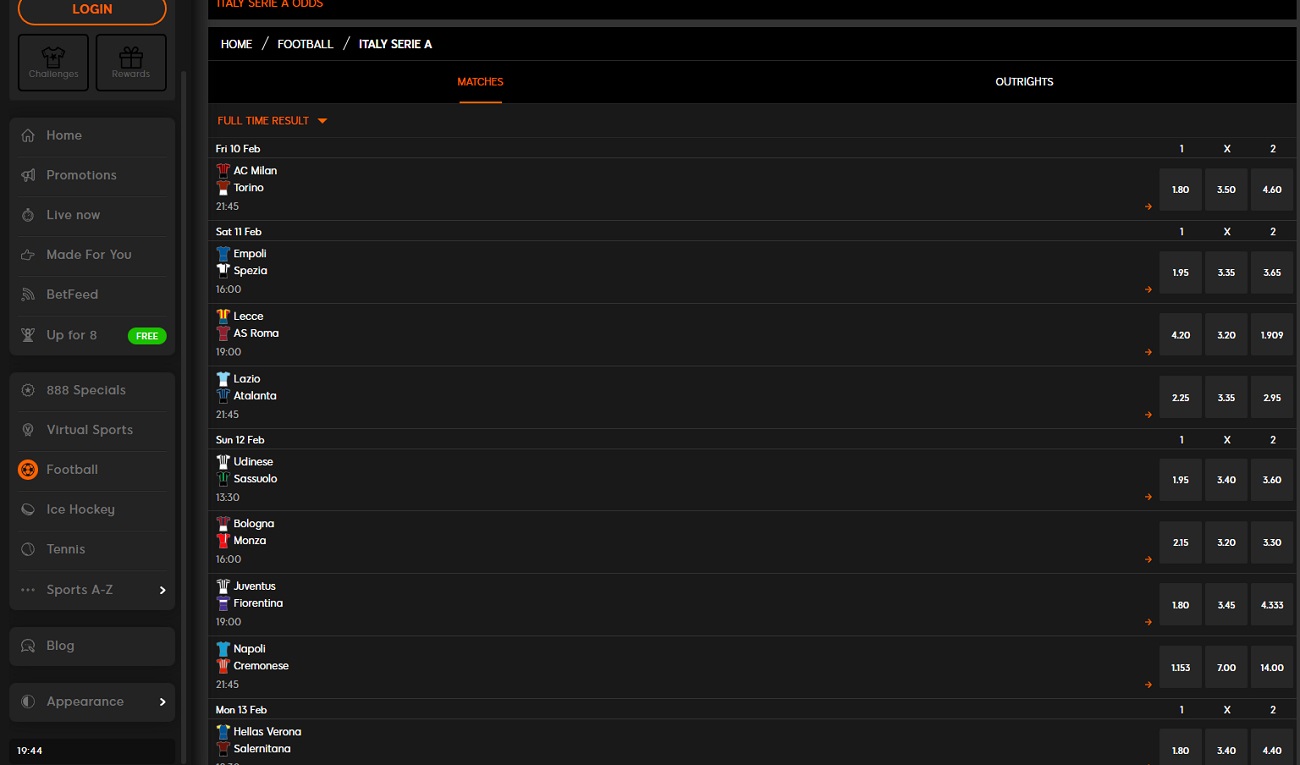Viewport: 1300px width, 765px height.
Task: Click the Ice Hockey puck icon
Action: tap(28, 509)
